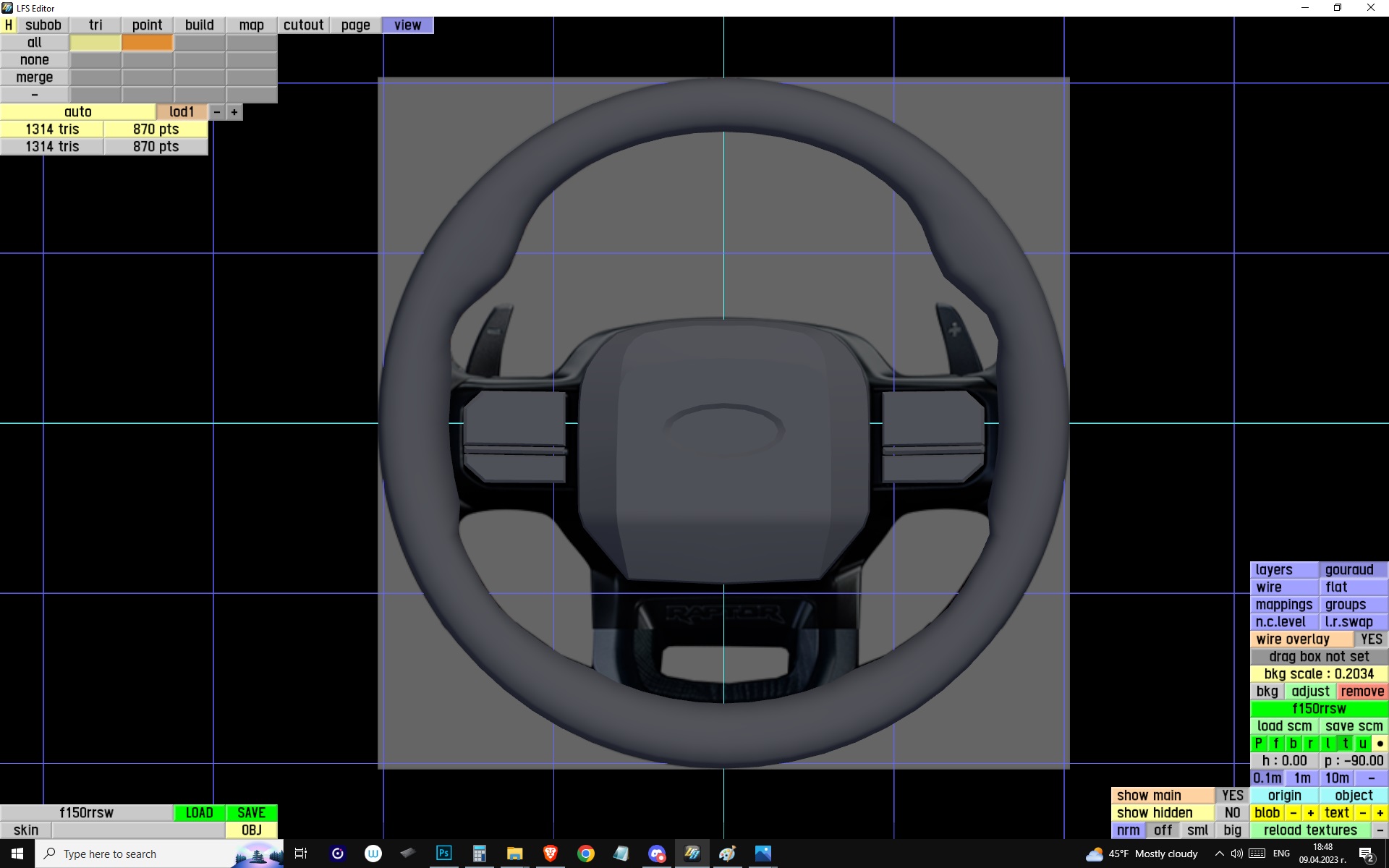
Task: Click the Photoshop icon in taskbar
Action: 443,854
